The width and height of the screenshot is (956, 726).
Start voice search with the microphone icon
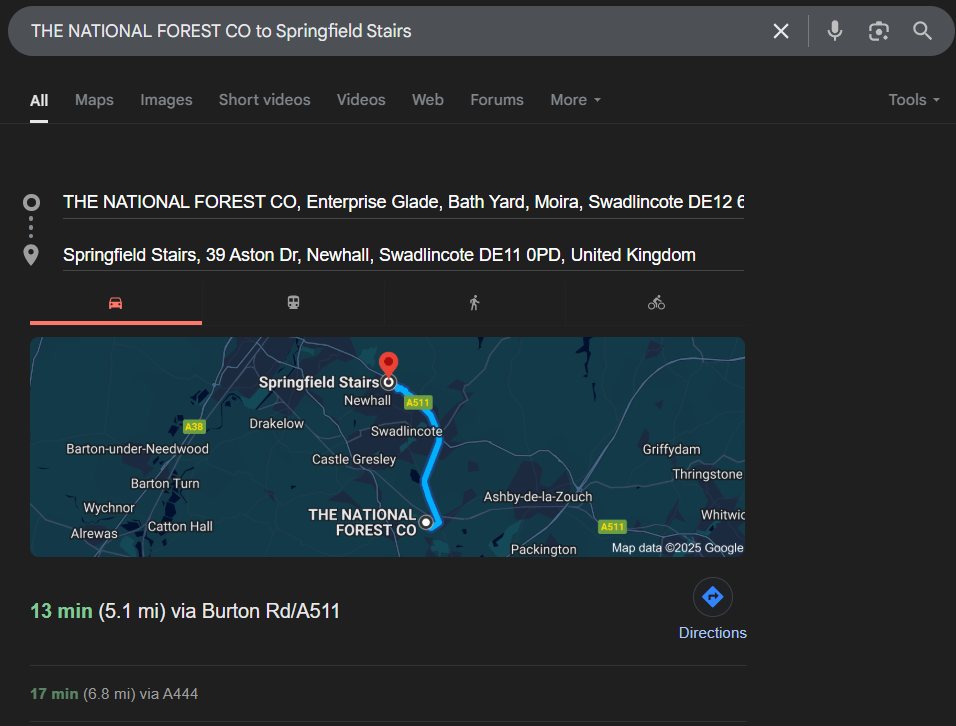pyautogui.click(x=835, y=30)
